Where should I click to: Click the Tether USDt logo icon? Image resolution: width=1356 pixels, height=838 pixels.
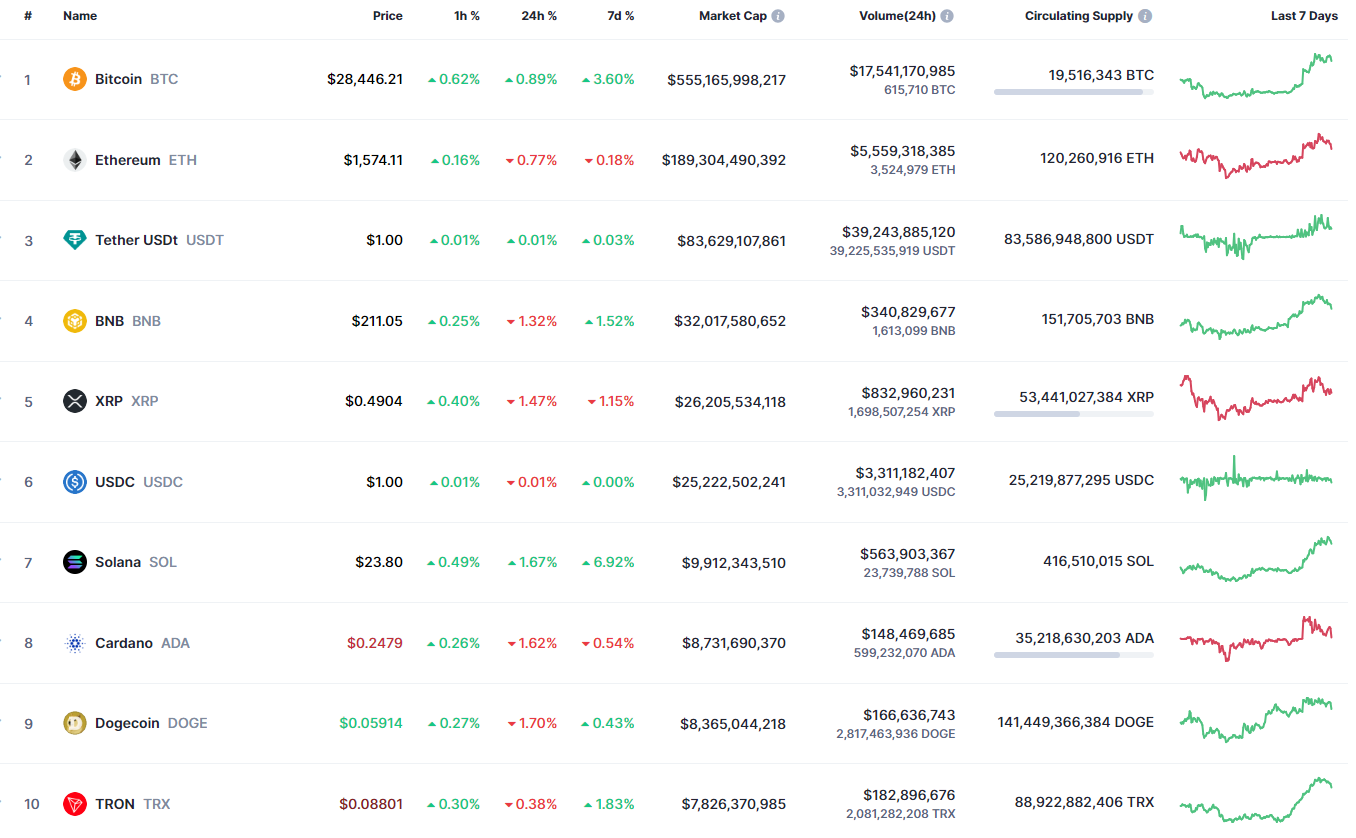pos(75,240)
